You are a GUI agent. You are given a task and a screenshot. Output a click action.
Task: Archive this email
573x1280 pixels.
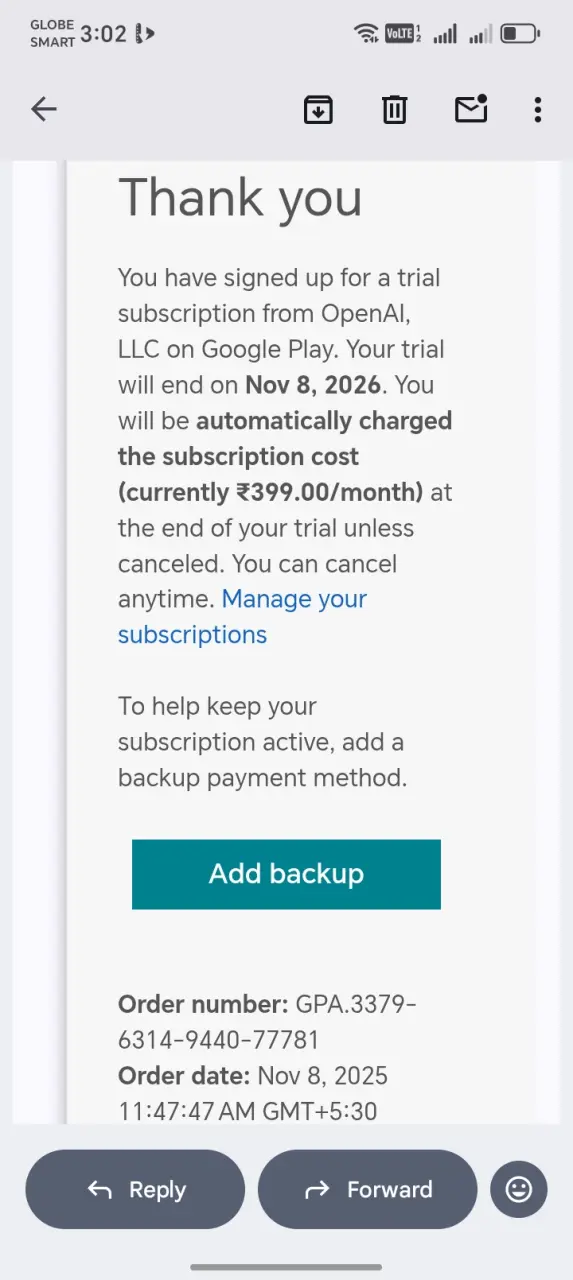(318, 109)
